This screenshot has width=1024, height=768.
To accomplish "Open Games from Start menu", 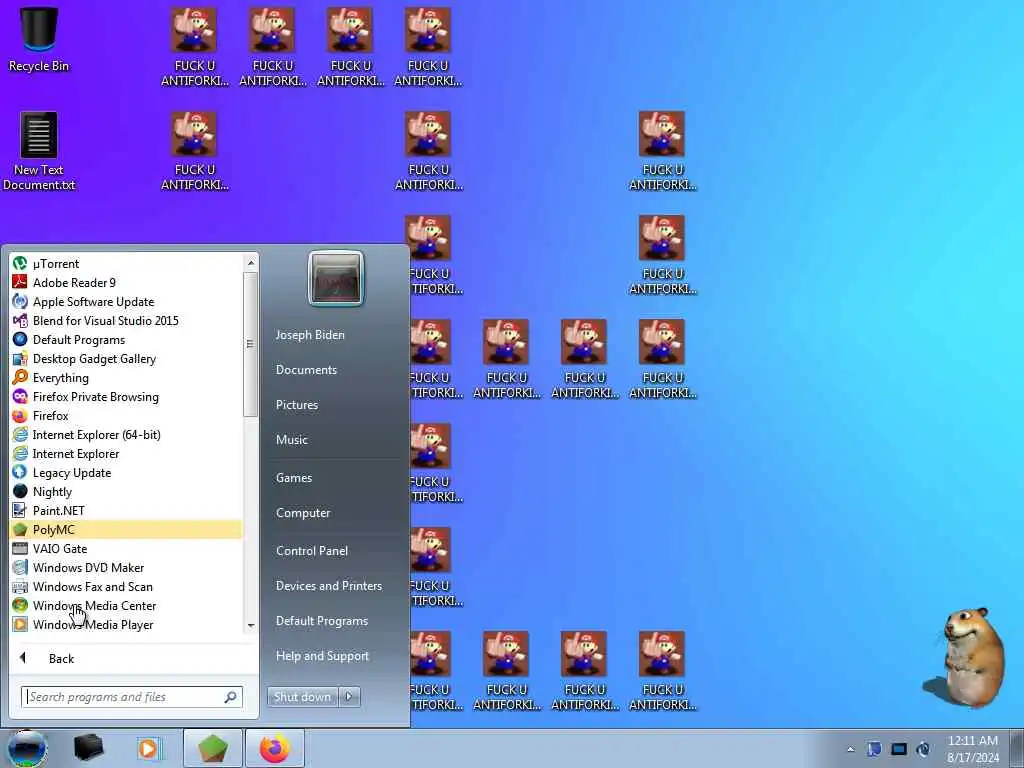I will point(294,478).
